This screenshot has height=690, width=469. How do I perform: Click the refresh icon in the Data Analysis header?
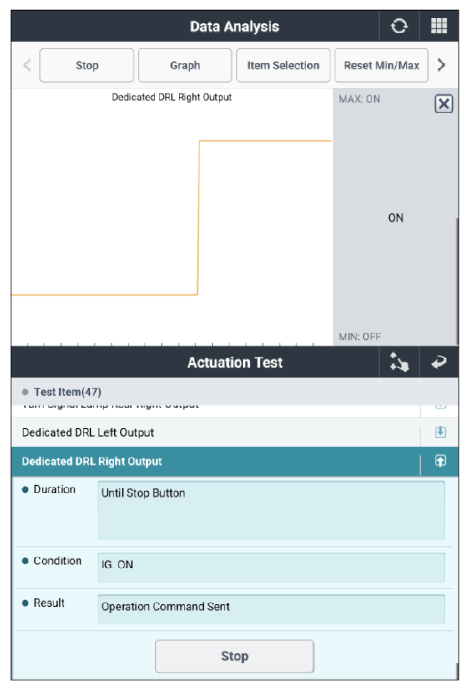(399, 26)
